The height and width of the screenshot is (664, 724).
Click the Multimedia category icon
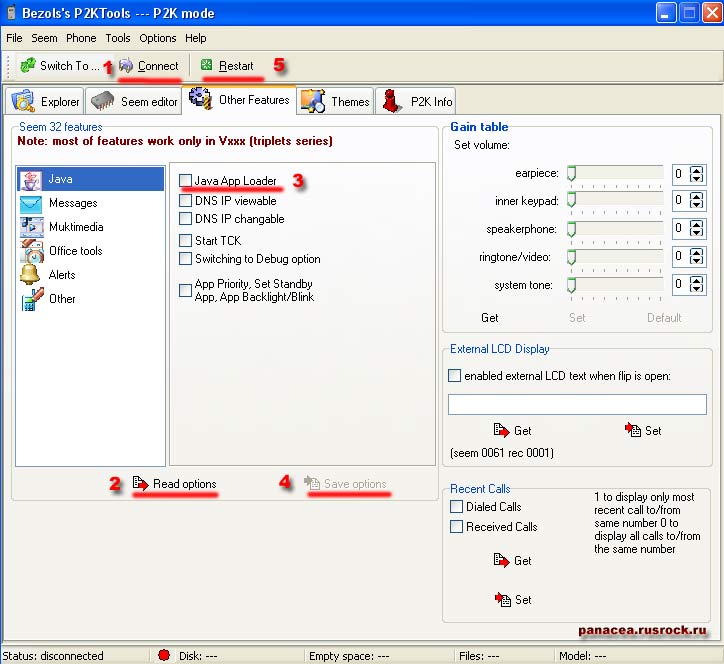31,227
